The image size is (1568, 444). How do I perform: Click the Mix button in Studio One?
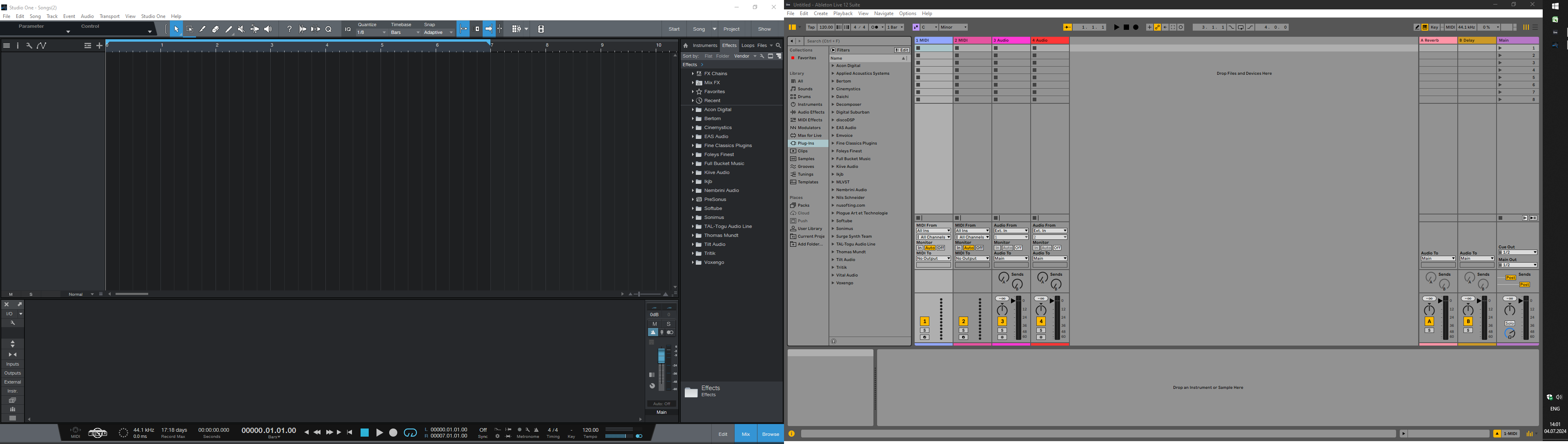click(746, 434)
